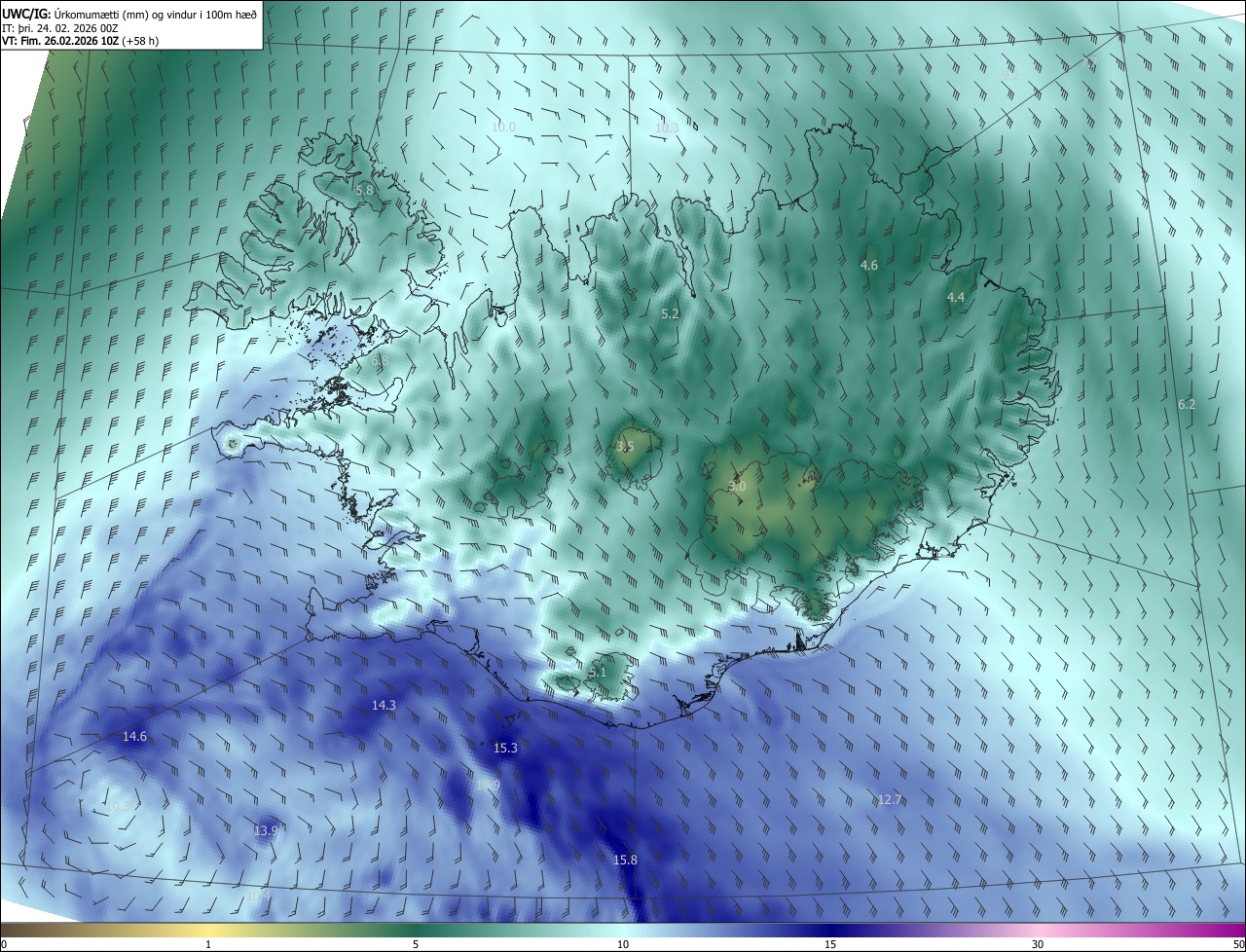This screenshot has width=1246, height=952.
Task: Click the 15.3 value label
Action: coord(505,749)
